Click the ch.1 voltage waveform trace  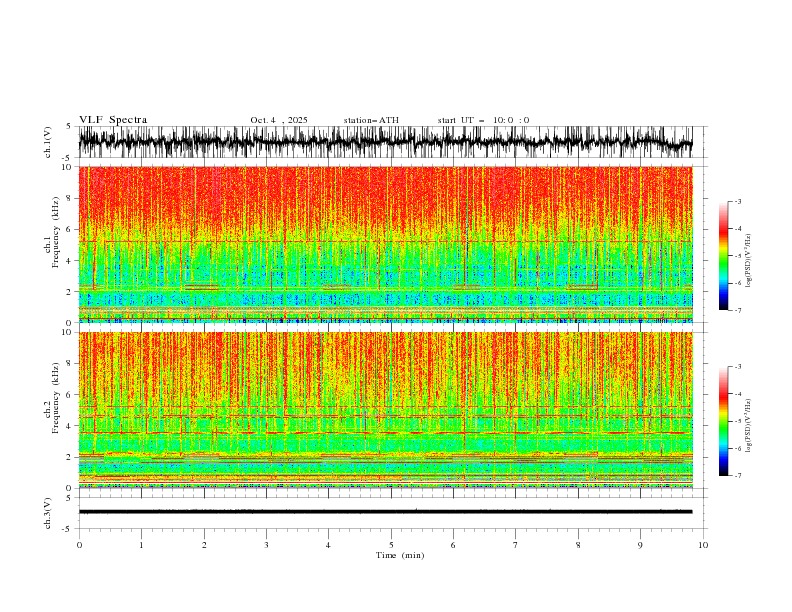385,142
